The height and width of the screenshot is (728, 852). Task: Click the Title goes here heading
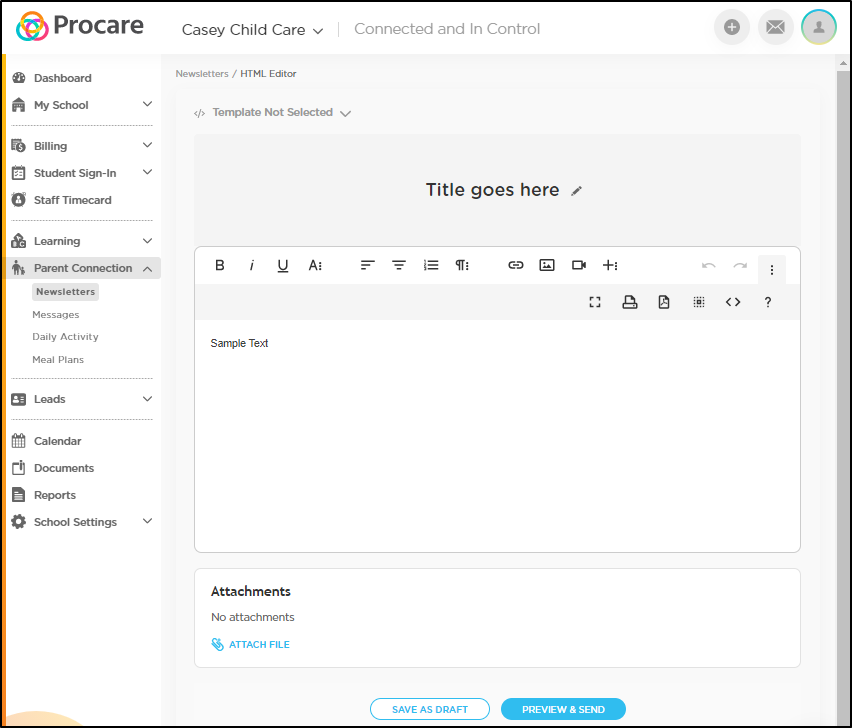[x=492, y=190]
